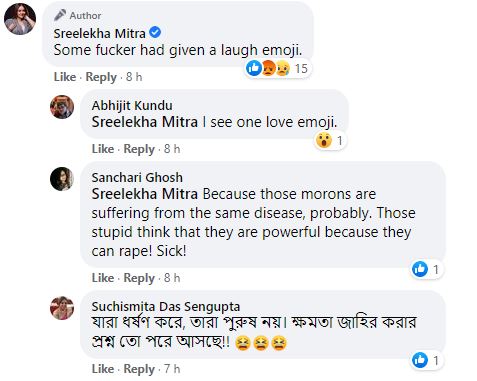Open the Sanchari Ghosh name link
Screen dimensions: 477x381
(137, 177)
